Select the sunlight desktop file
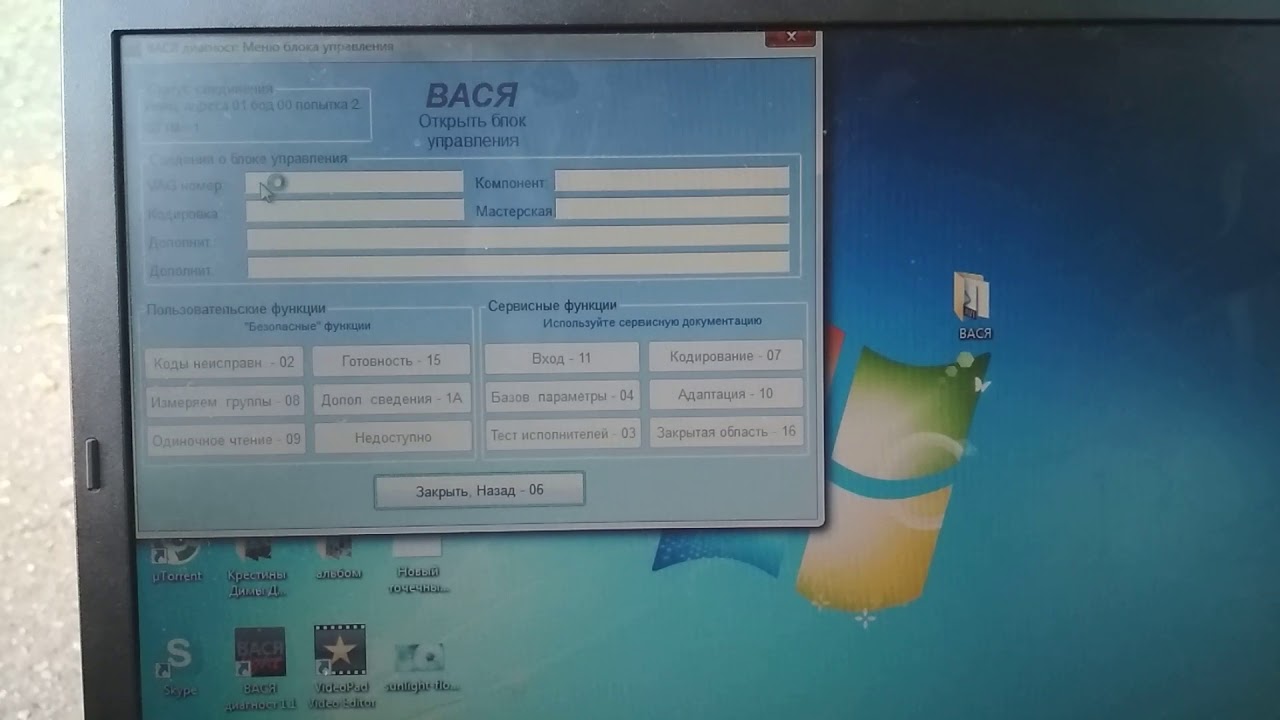Screen dimensions: 1280x720 point(422,667)
